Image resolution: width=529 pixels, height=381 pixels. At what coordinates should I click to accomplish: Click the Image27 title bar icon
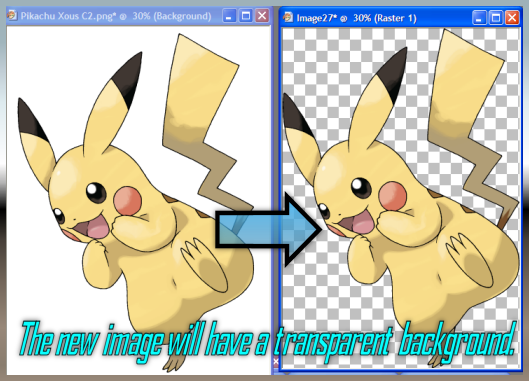pos(288,18)
